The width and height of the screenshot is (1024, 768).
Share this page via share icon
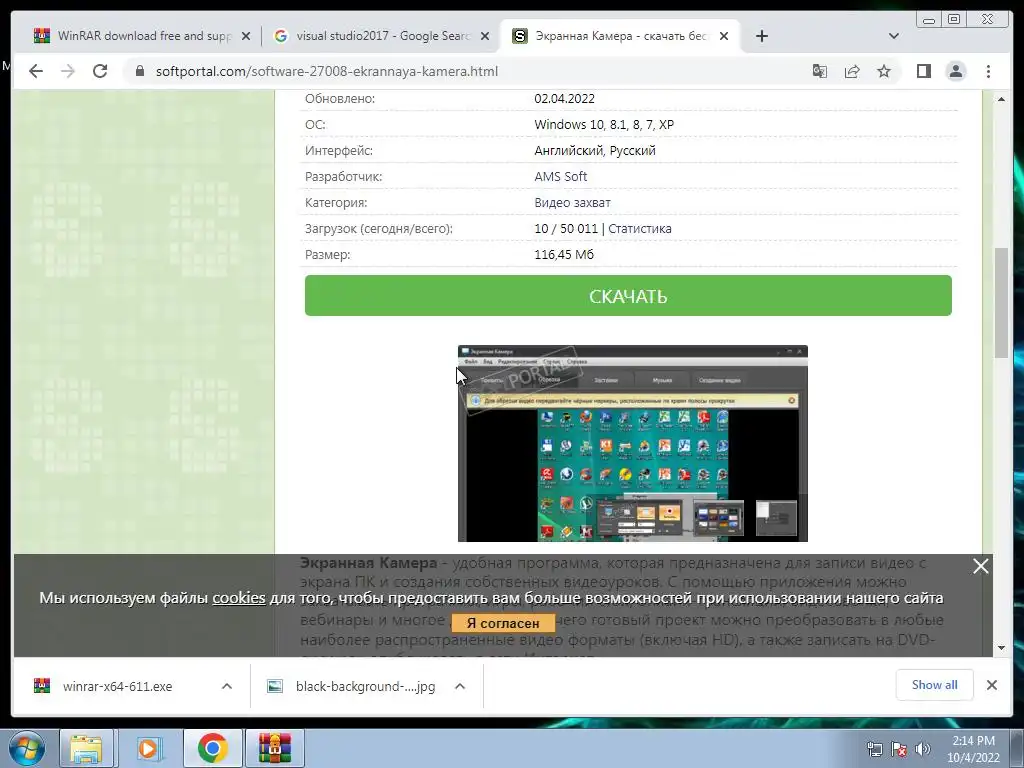point(852,71)
